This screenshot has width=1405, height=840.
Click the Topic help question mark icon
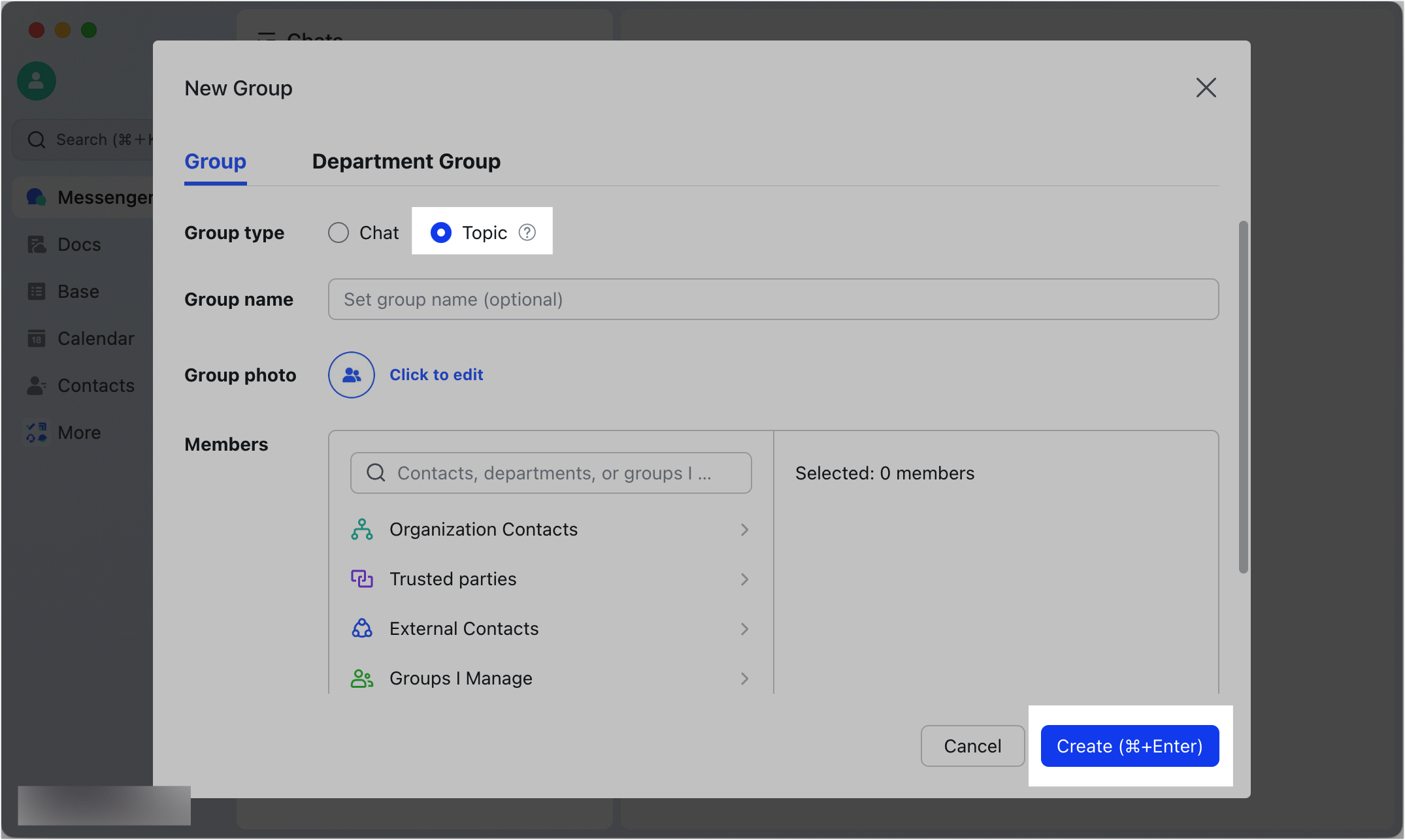click(527, 233)
